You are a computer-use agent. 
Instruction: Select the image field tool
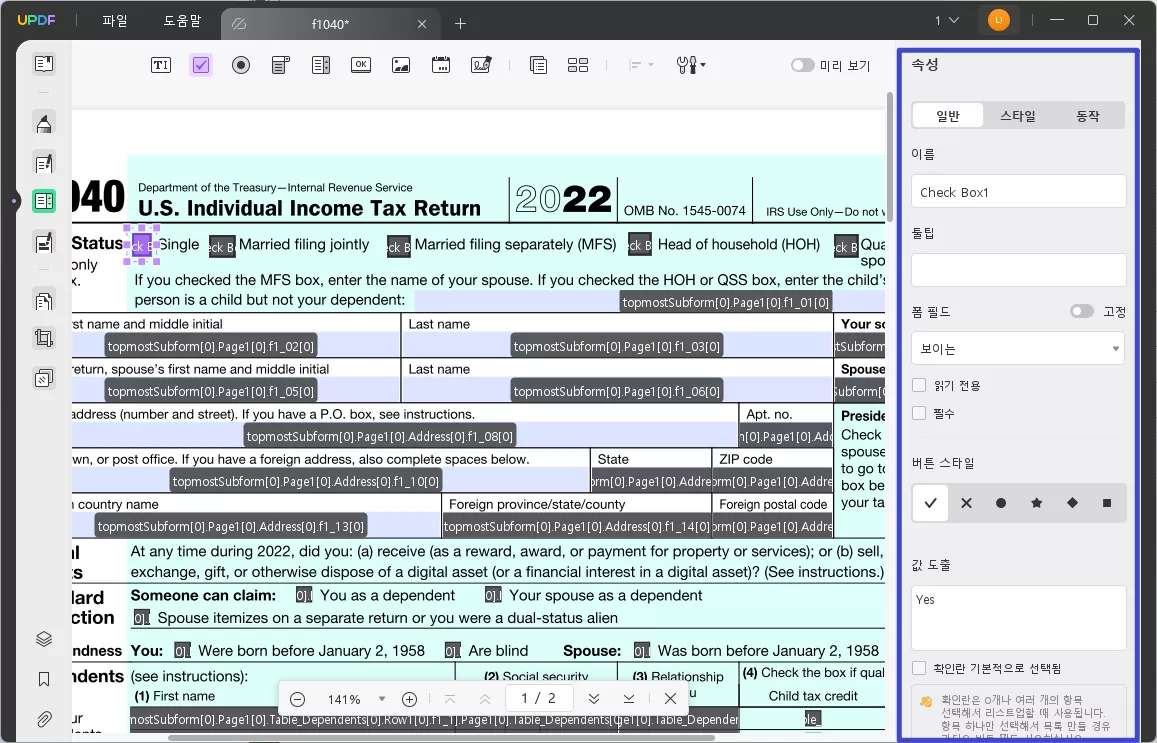[401, 65]
